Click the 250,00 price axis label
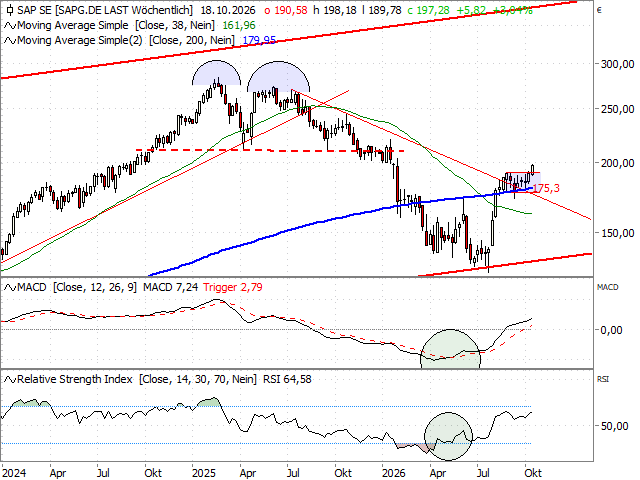This screenshot has width=640, height=480. point(618,109)
